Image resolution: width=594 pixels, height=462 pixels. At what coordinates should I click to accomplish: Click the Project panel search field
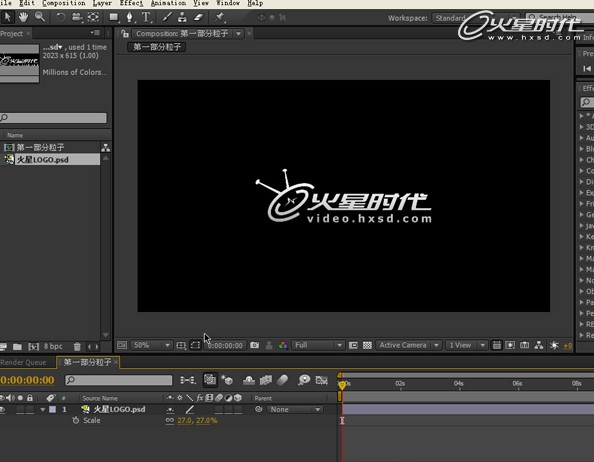click(x=53, y=118)
